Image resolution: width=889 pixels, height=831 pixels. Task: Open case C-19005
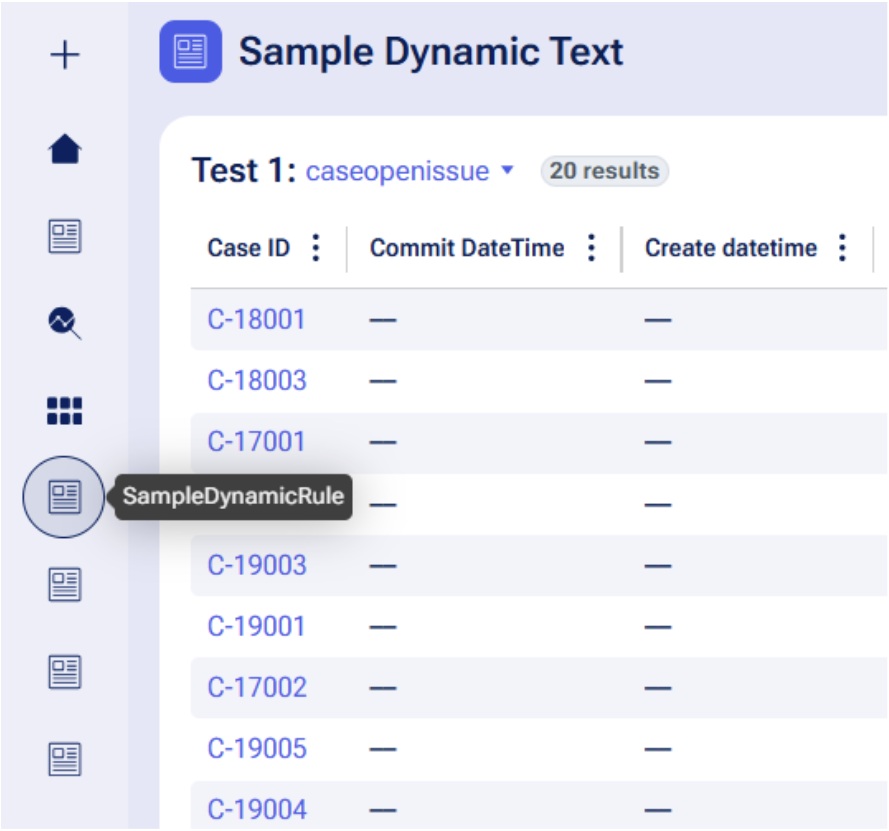pyautogui.click(x=257, y=749)
